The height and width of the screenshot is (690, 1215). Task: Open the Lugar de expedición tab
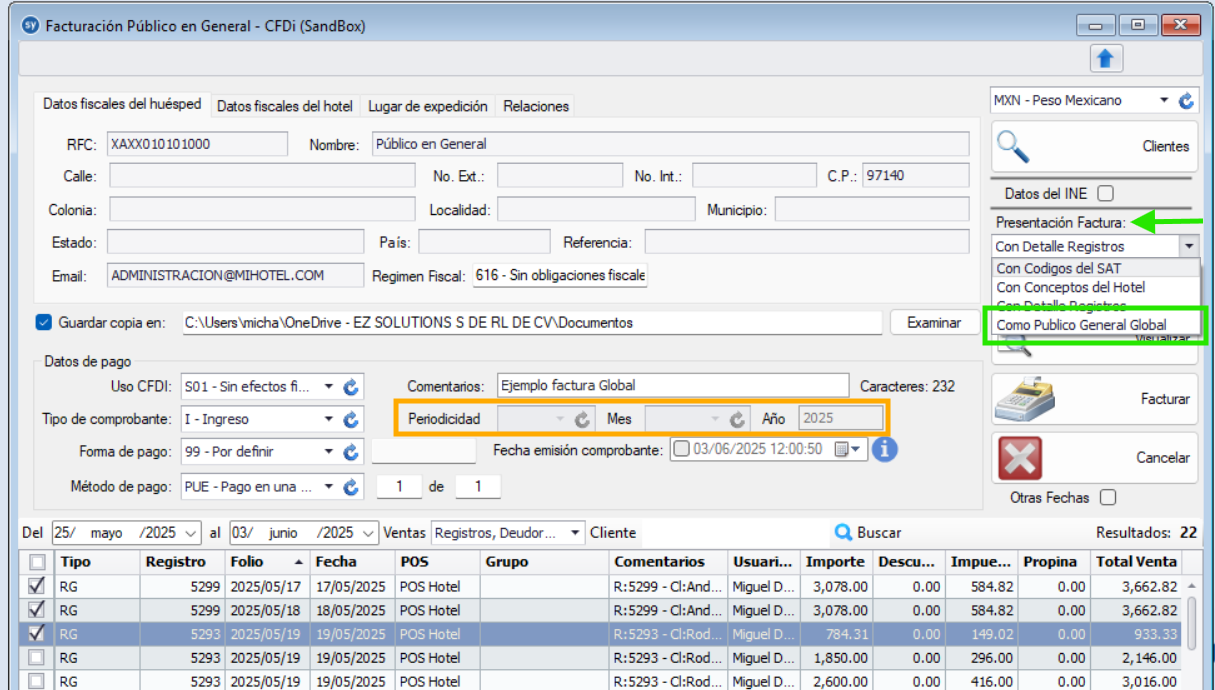coord(428,106)
